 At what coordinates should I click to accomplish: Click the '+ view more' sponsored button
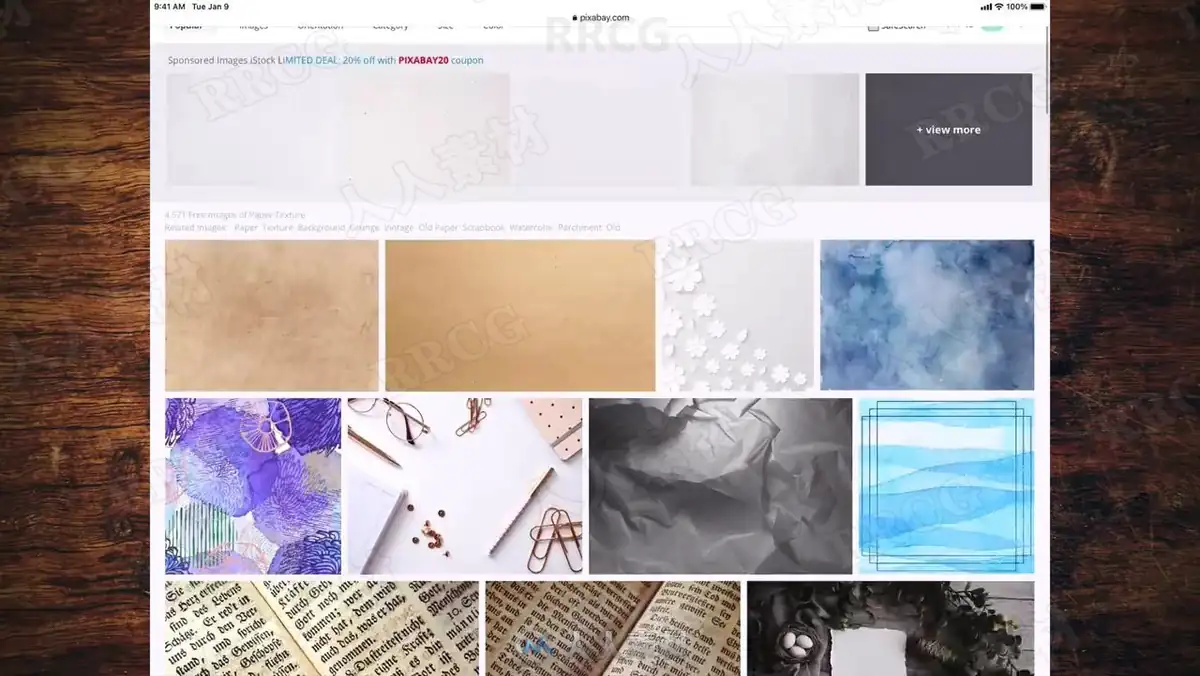click(x=948, y=129)
